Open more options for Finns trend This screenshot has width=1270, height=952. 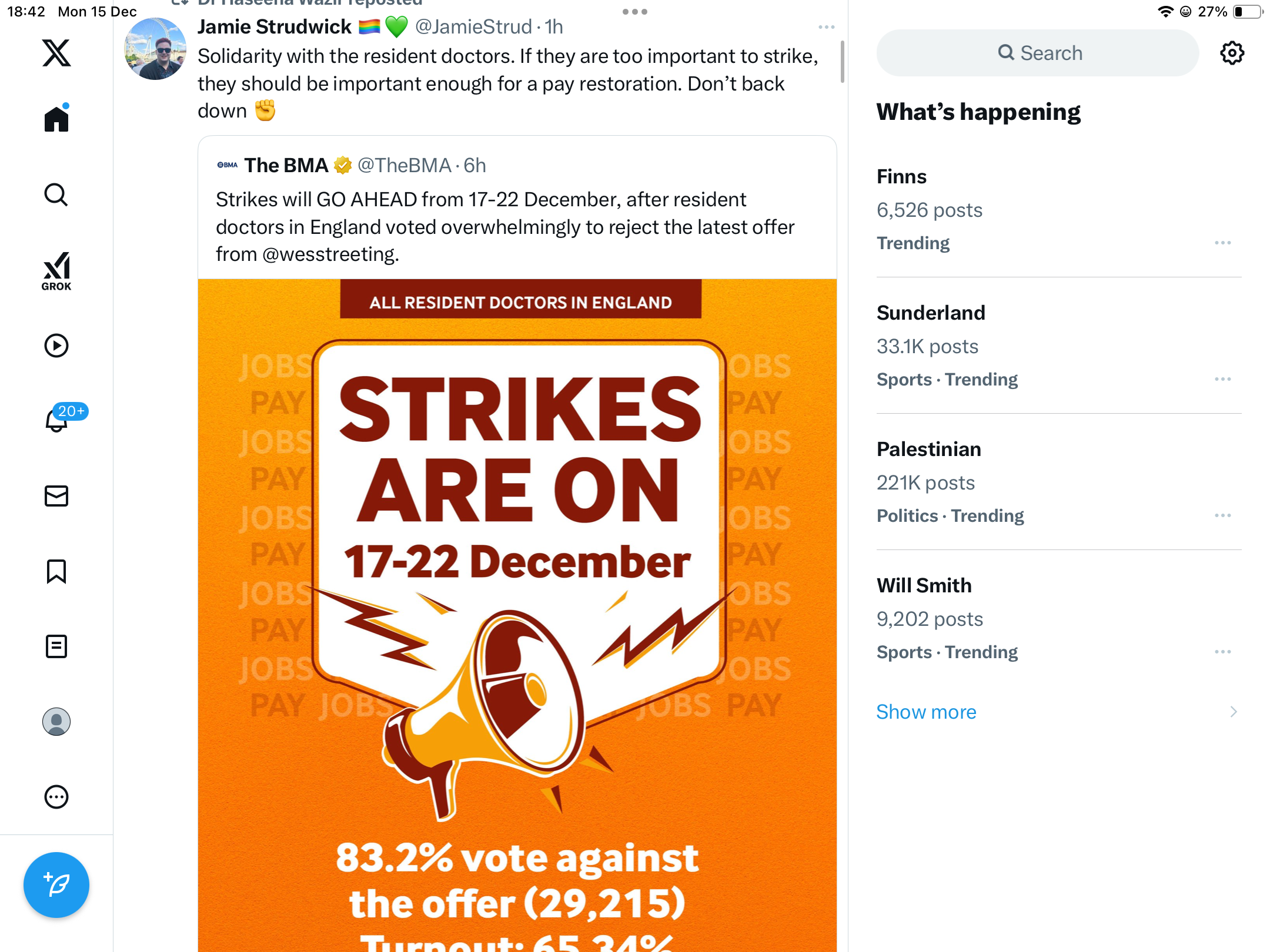tap(1222, 243)
